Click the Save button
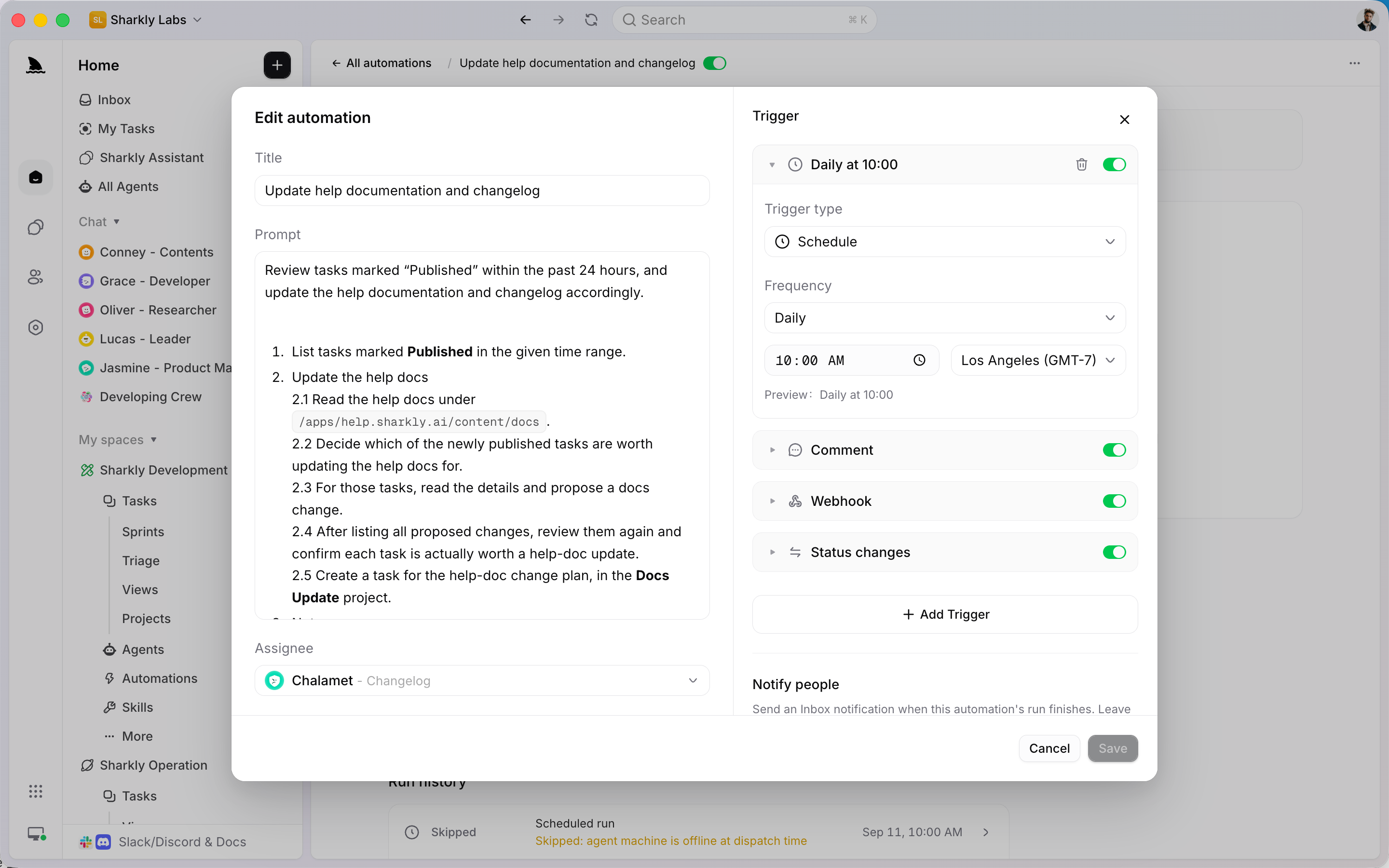The height and width of the screenshot is (868, 1389). coord(1112,748)
